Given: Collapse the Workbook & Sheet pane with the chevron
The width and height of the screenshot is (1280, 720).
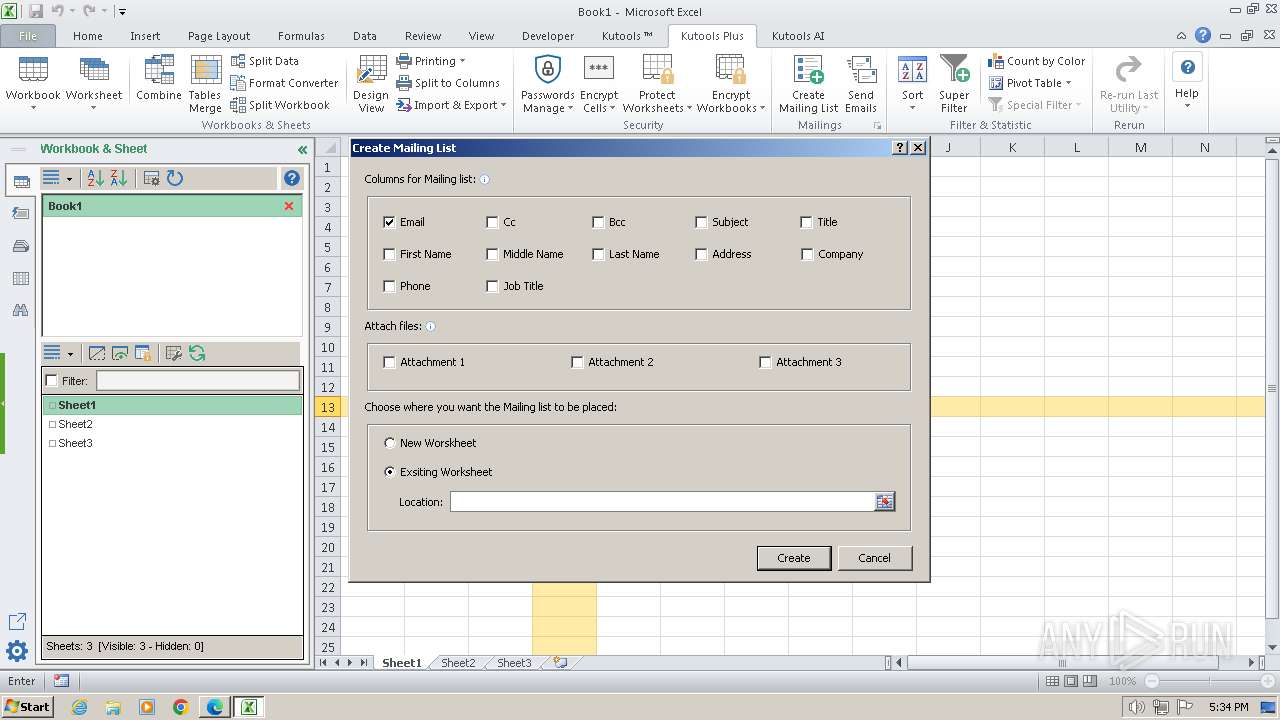Looking at the screenshot, I should (302, 150).
